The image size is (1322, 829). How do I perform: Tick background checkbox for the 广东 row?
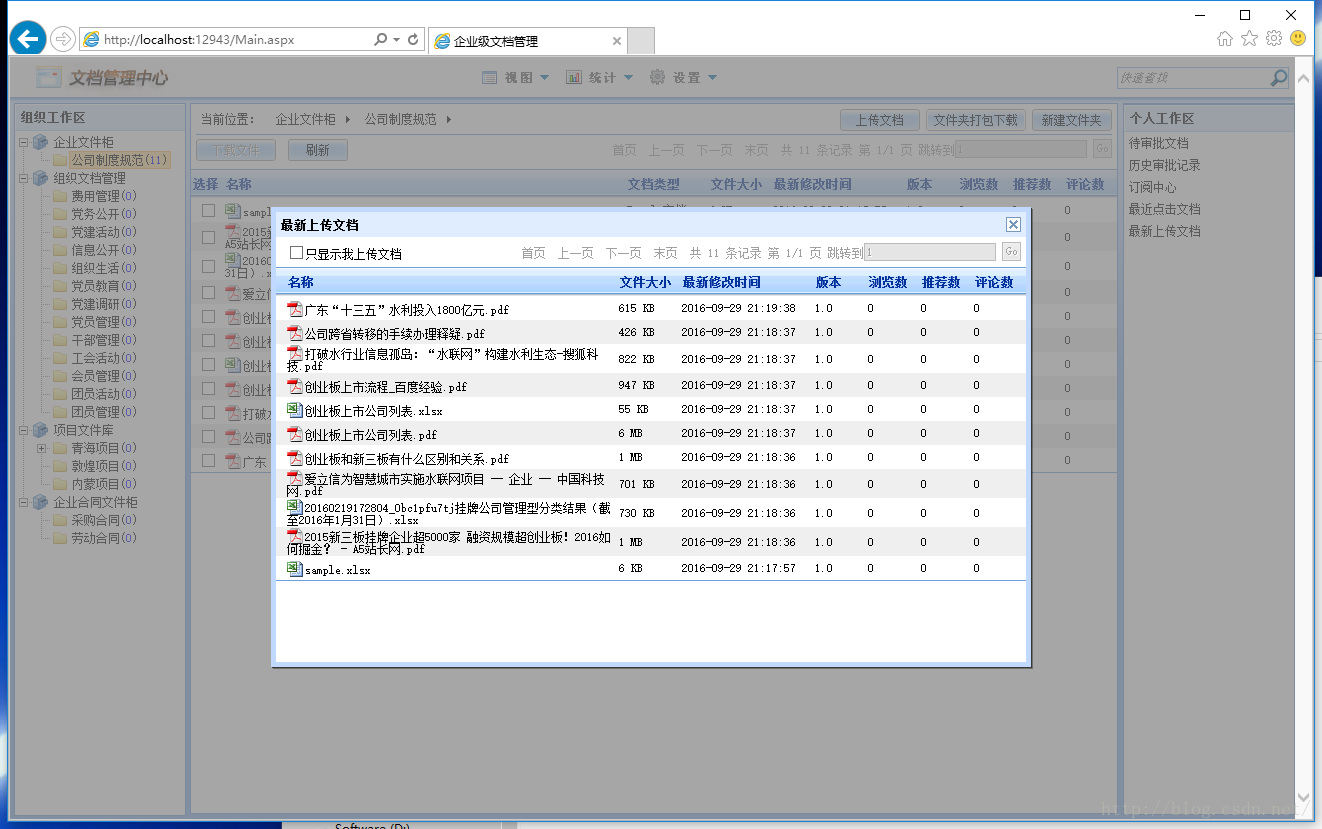pyautogui.click(x=208, y=461)
